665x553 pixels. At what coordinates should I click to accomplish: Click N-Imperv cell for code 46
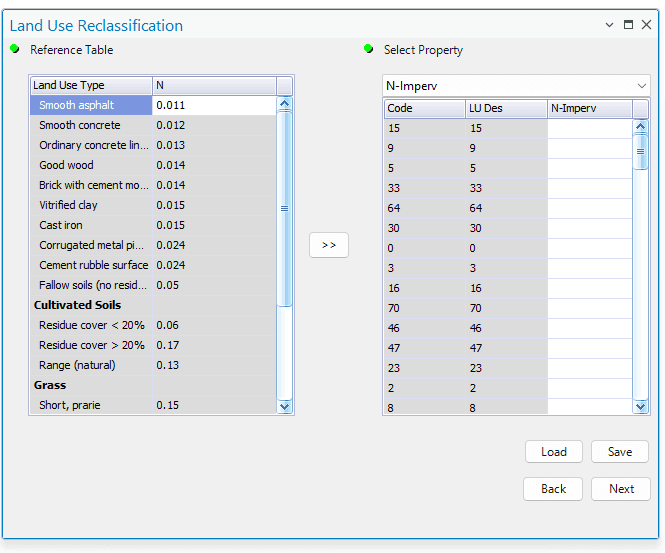point(590,328)
